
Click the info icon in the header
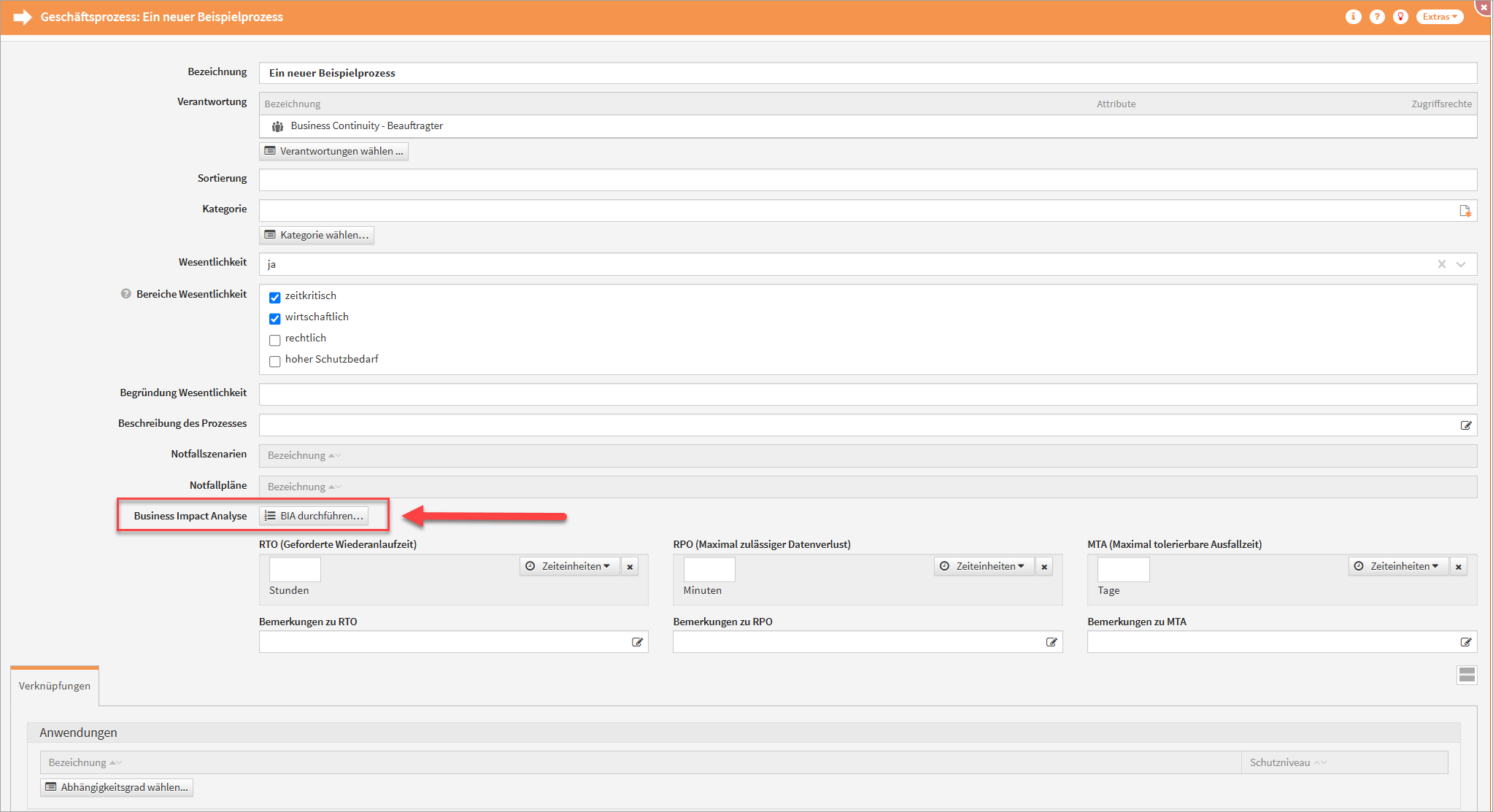tap(1353, 17)
